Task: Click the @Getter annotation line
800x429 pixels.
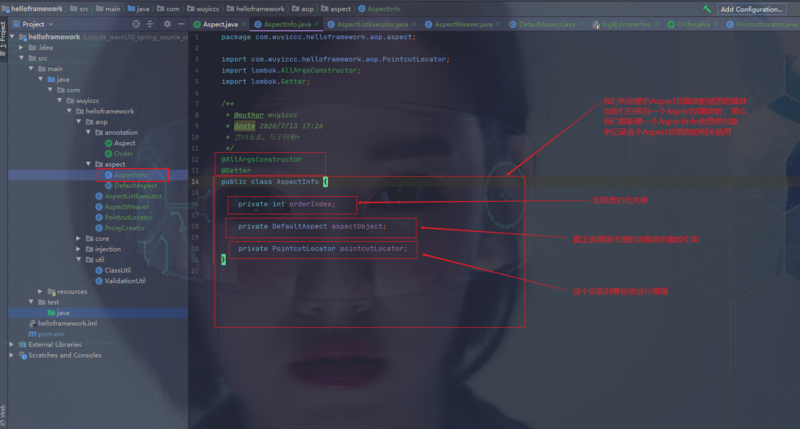Action: [x=236, y=171]
